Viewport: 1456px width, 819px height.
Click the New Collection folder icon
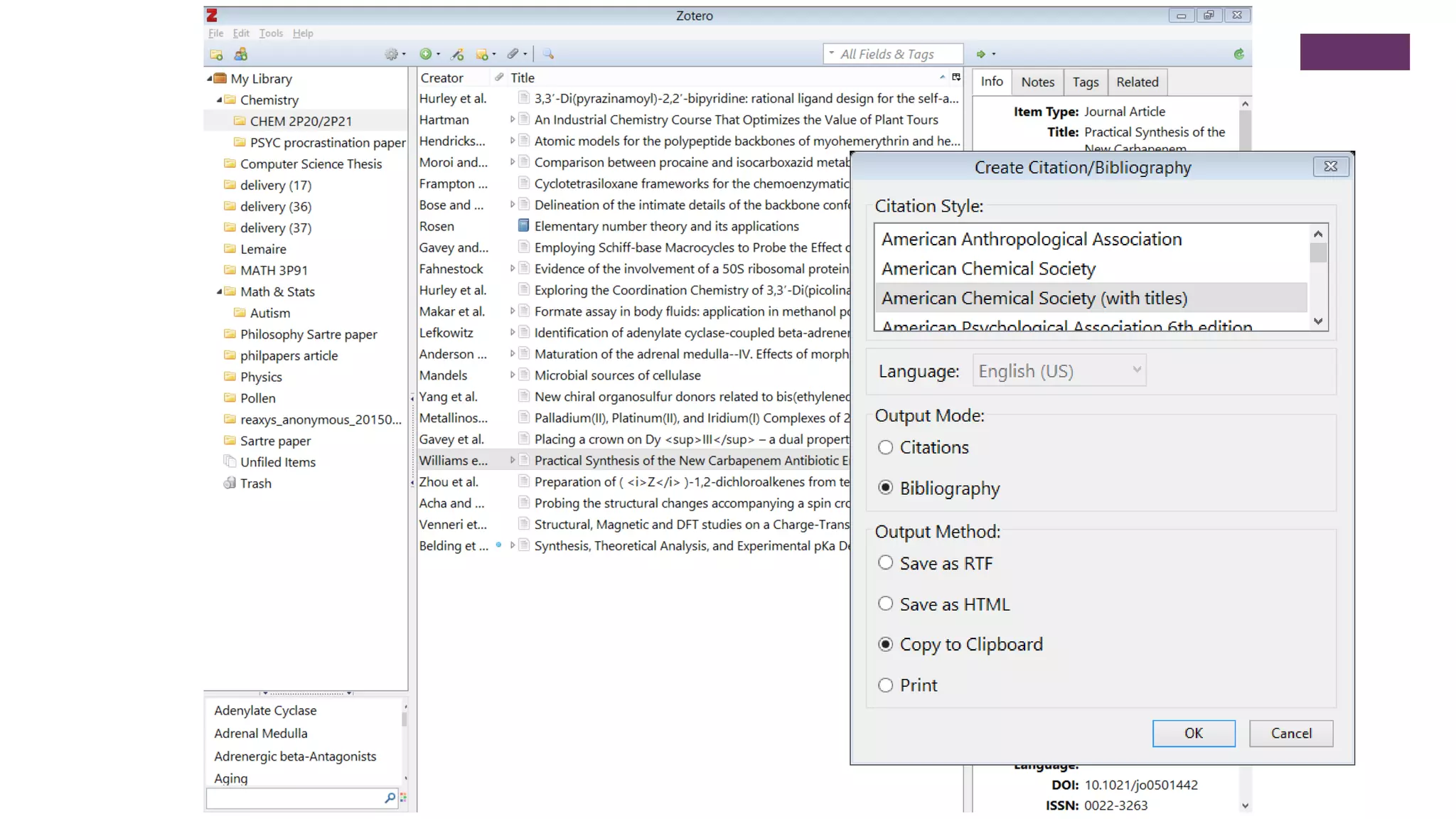(x=216, y=55)
